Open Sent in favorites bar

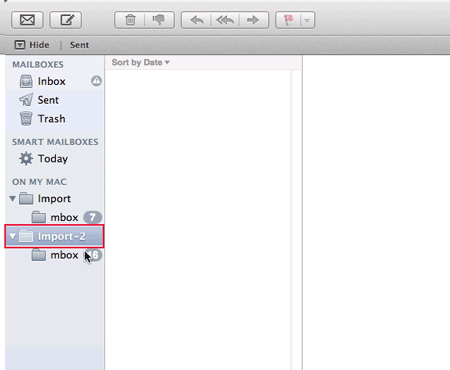(x=79, y=45)
